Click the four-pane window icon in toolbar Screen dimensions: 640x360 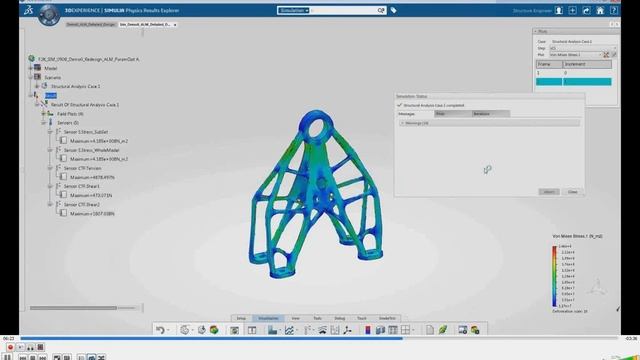point(405,330)
